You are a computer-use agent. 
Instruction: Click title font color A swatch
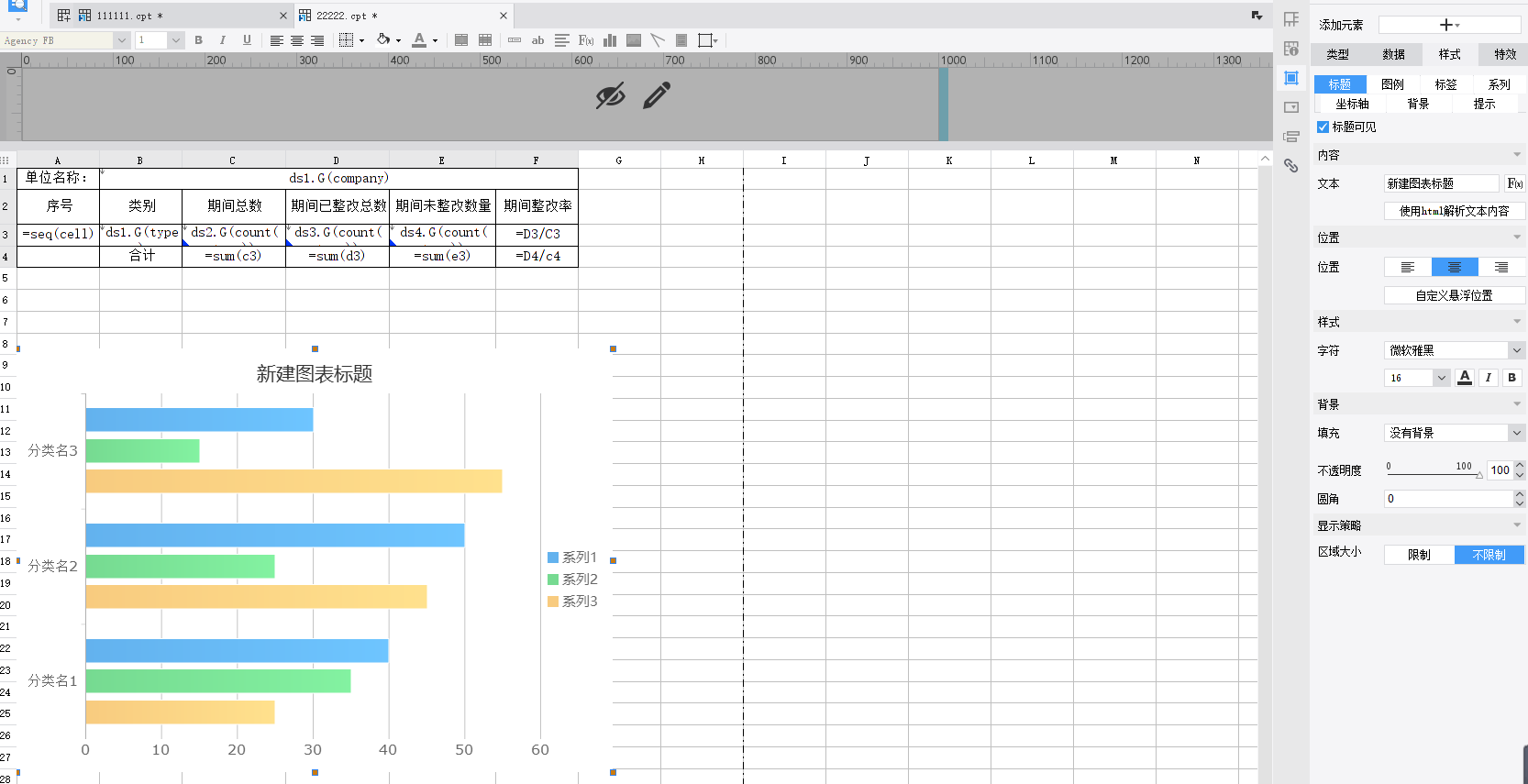[x=1465, y=378]
